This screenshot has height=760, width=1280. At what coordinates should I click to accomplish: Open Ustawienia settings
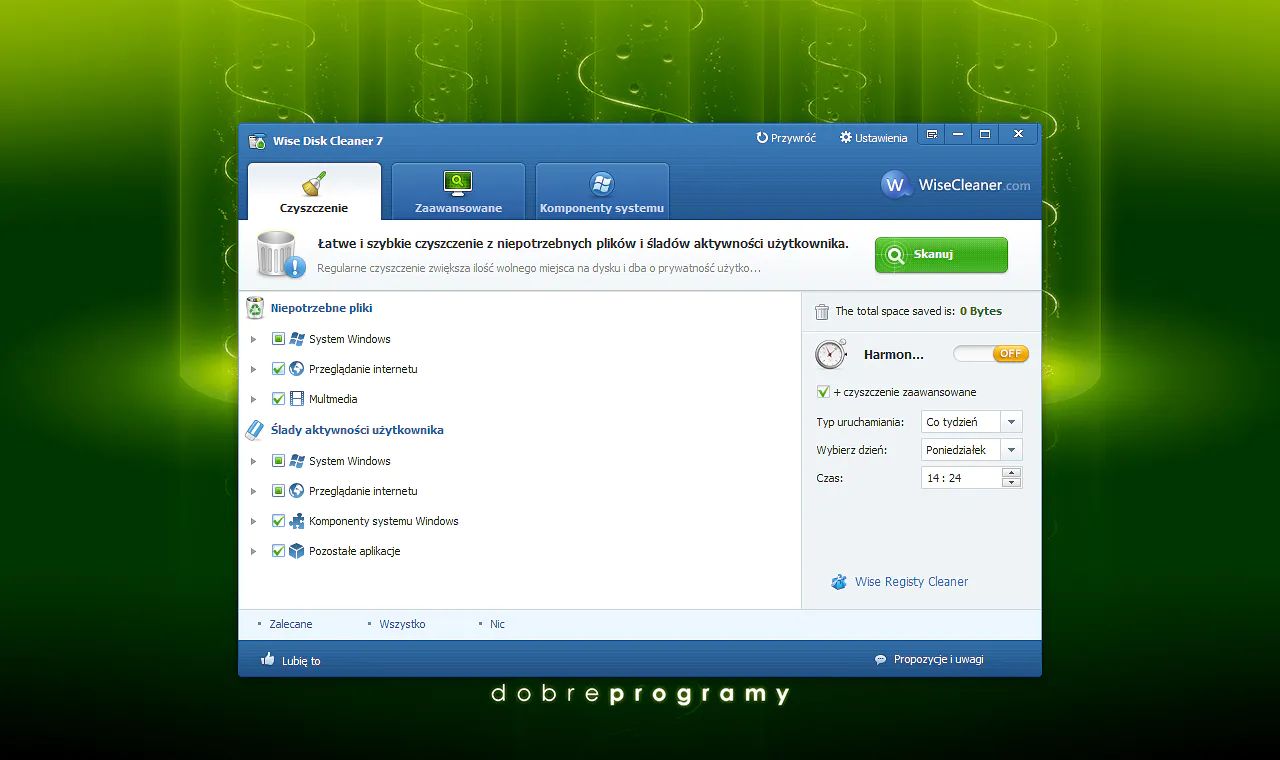874,138
